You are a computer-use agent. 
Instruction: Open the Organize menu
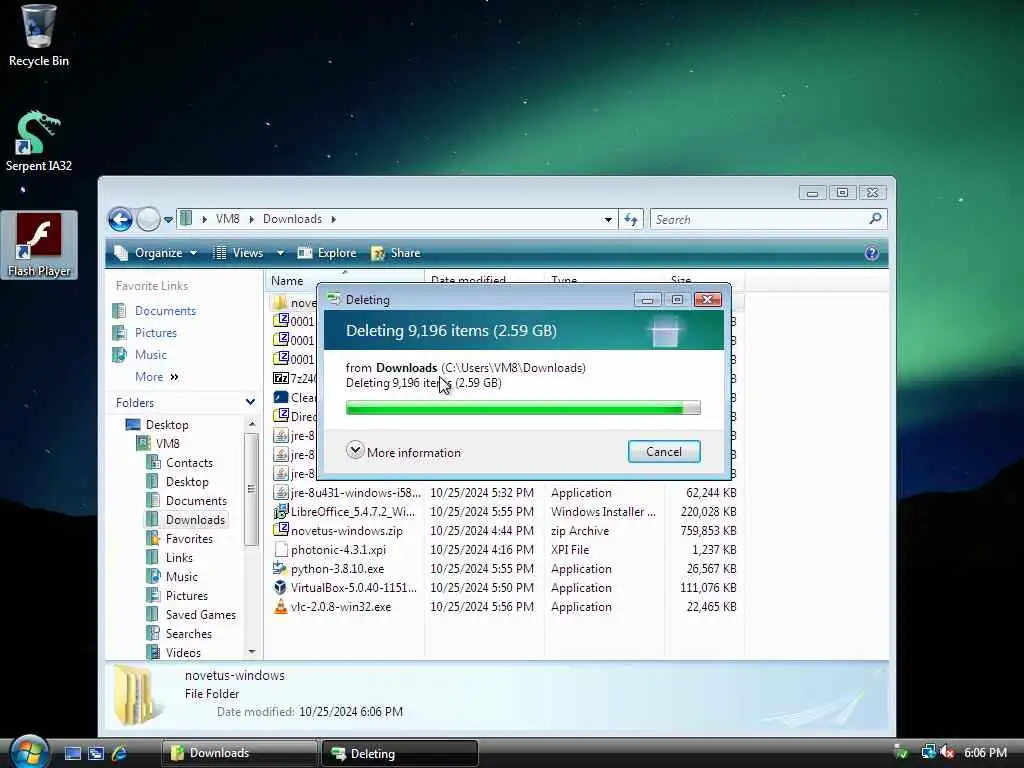[x=155, y=253]
